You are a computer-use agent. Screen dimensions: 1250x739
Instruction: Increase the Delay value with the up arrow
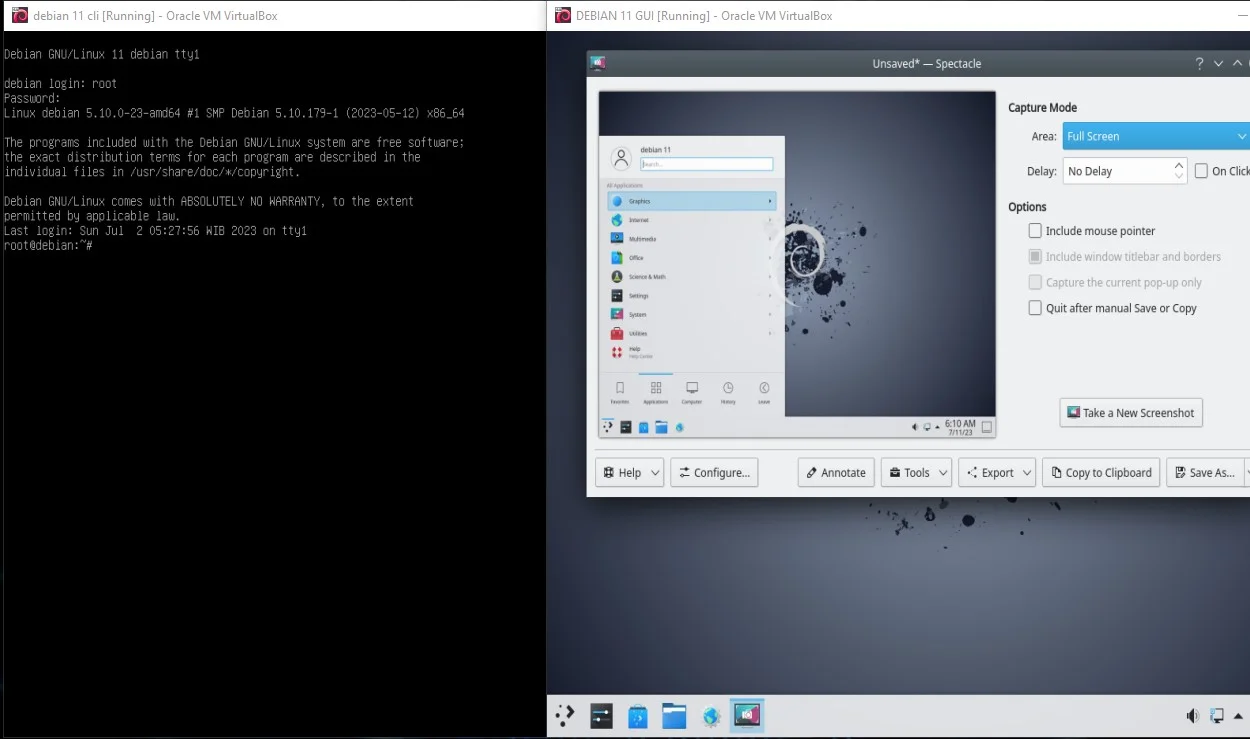[x=1179, y=165]
